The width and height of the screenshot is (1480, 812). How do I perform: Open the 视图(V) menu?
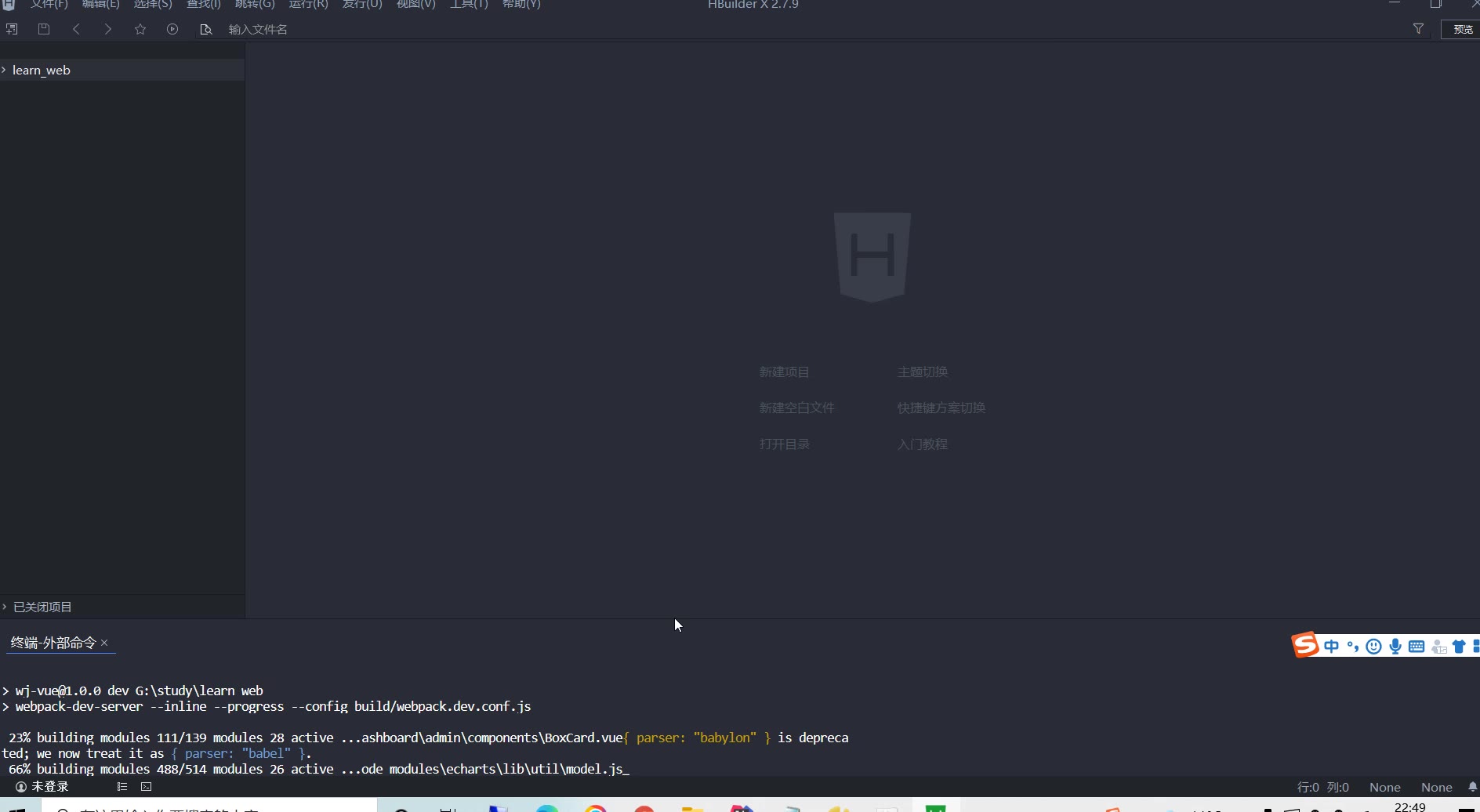coord(415,4)
